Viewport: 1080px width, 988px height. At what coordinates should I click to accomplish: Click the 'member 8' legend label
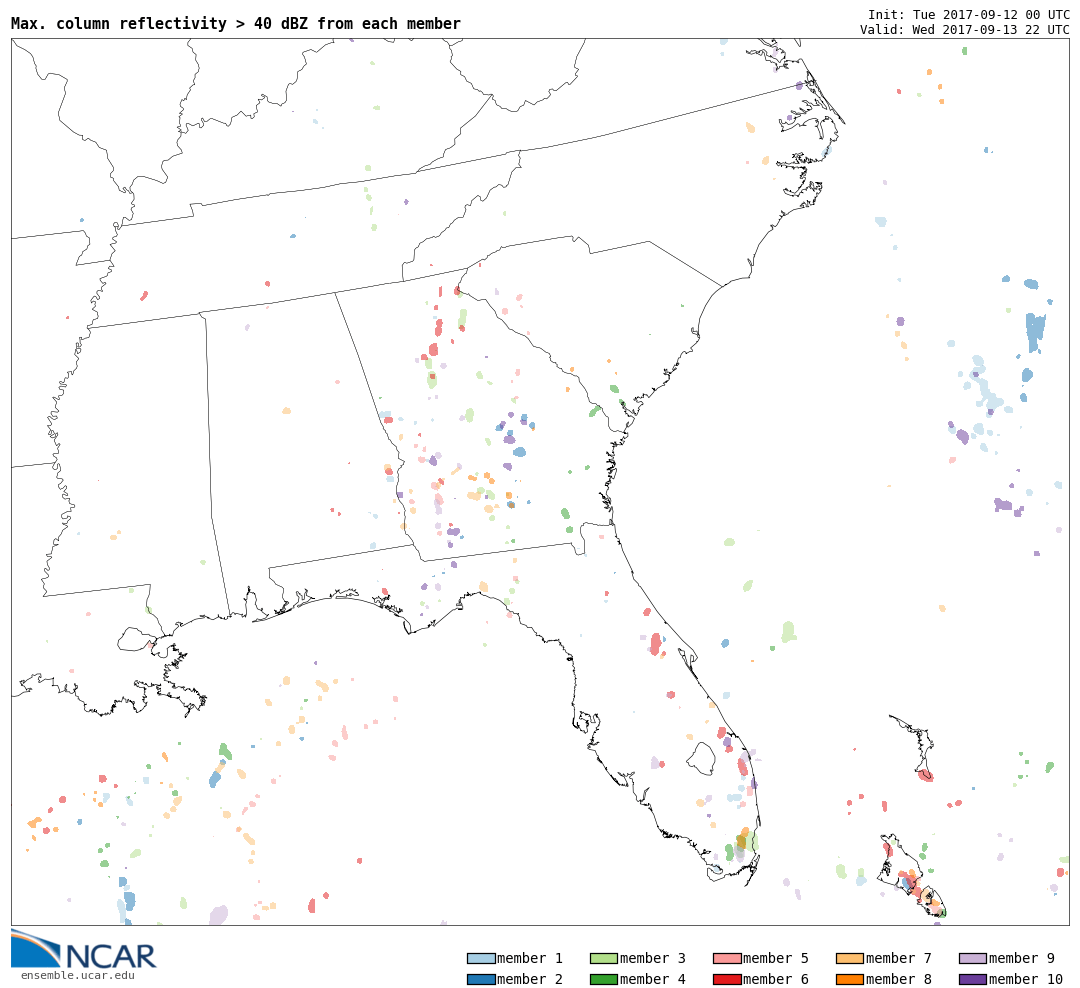coord(899,979)
